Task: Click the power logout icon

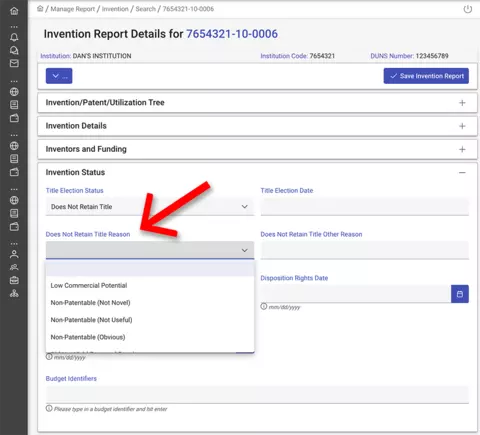Action: (468, 9)
